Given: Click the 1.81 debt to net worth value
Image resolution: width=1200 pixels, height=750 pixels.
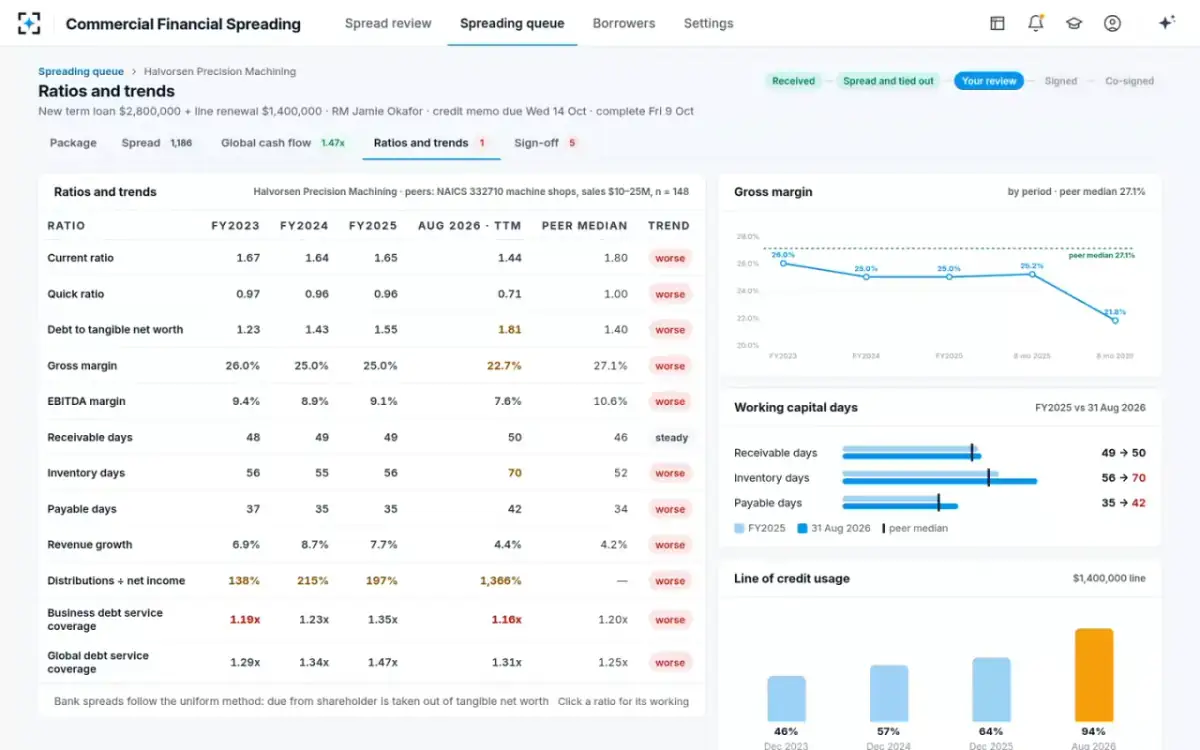Looking at the screenshot, I should click(509, 330).
